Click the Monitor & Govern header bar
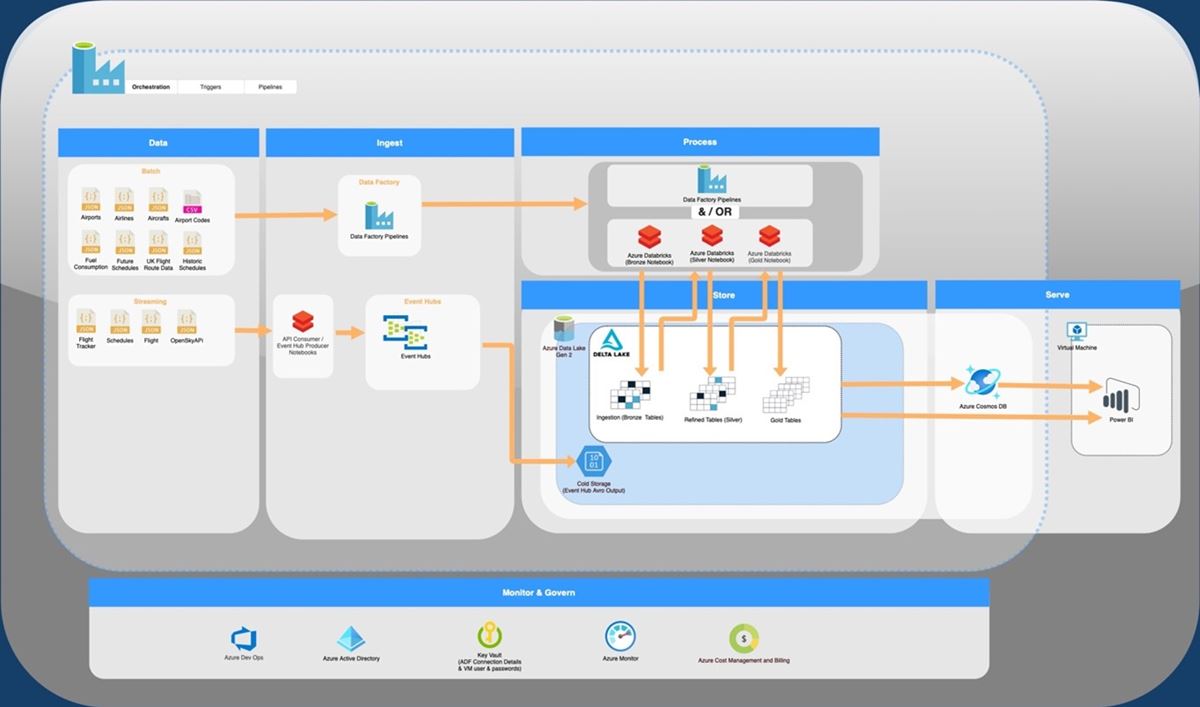 [x=539, y=592]
